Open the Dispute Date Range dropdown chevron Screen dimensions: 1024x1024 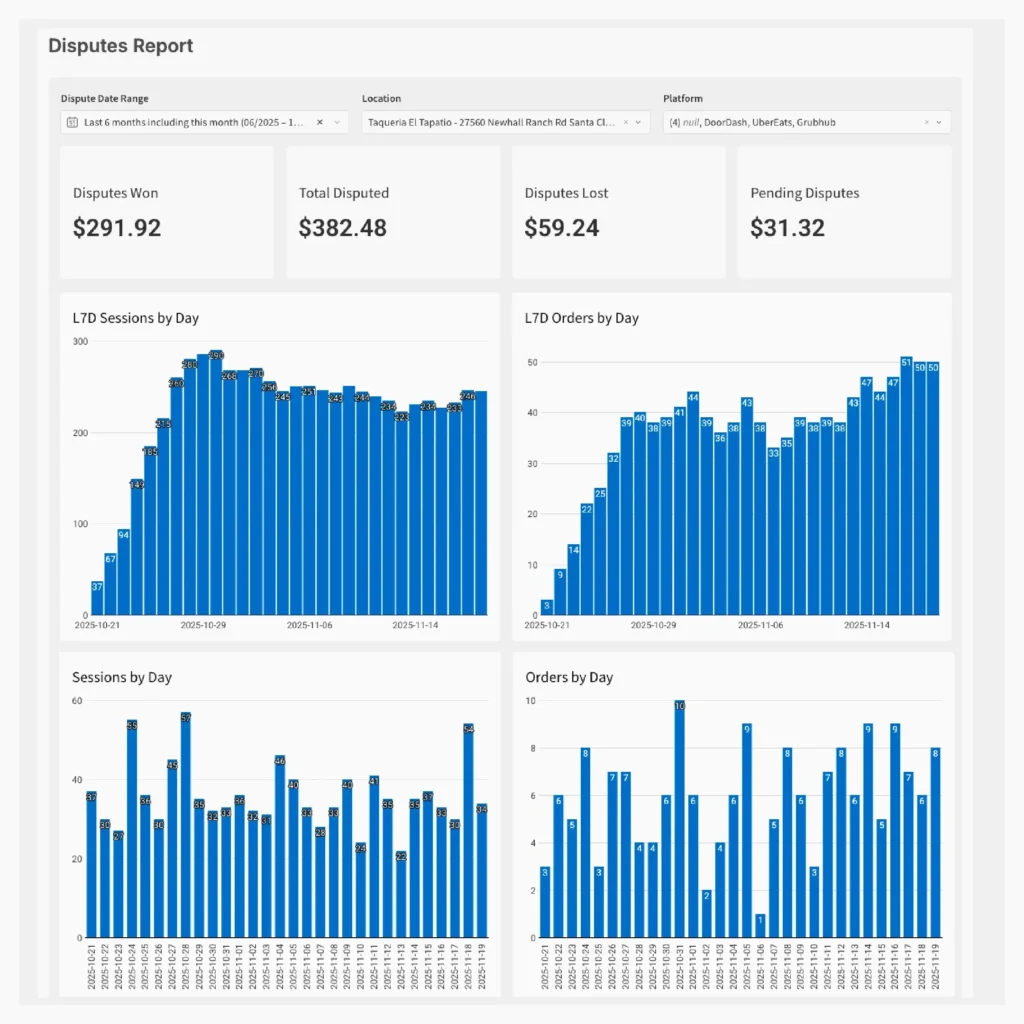(337, 122)
